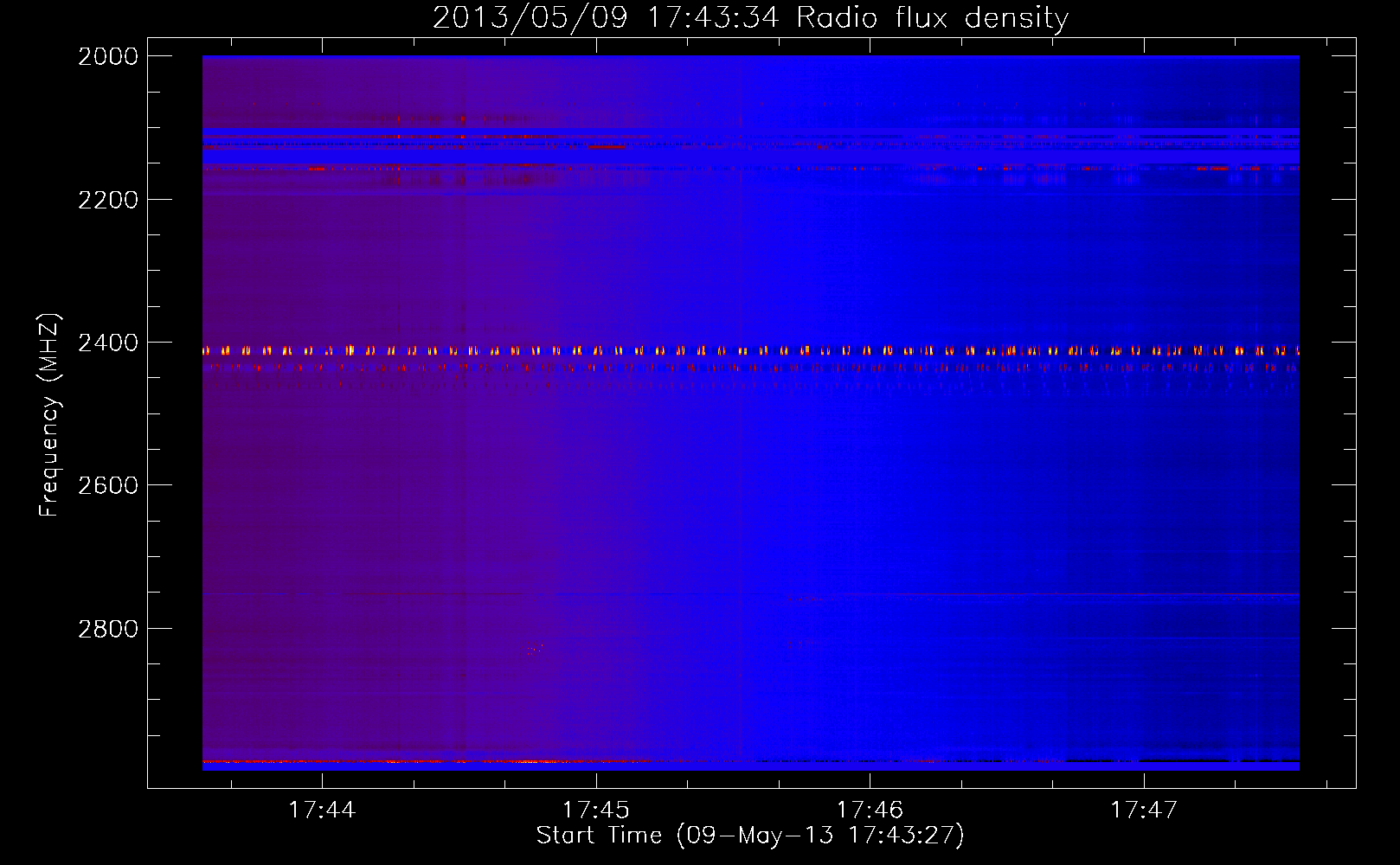Click the 17:45 time tick label
Viewport: 1400px width, 865px height.
click(596, 810)
